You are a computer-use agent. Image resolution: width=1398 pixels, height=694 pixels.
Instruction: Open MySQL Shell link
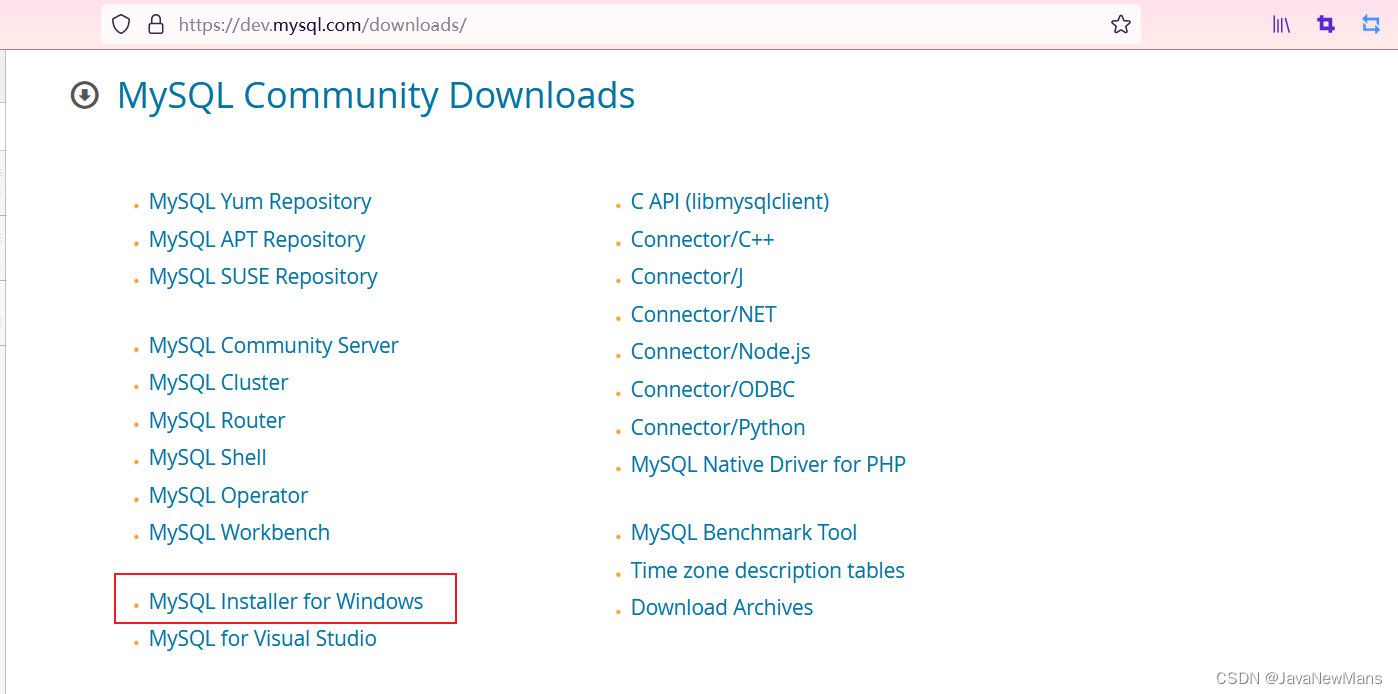(x=208, y=458)
